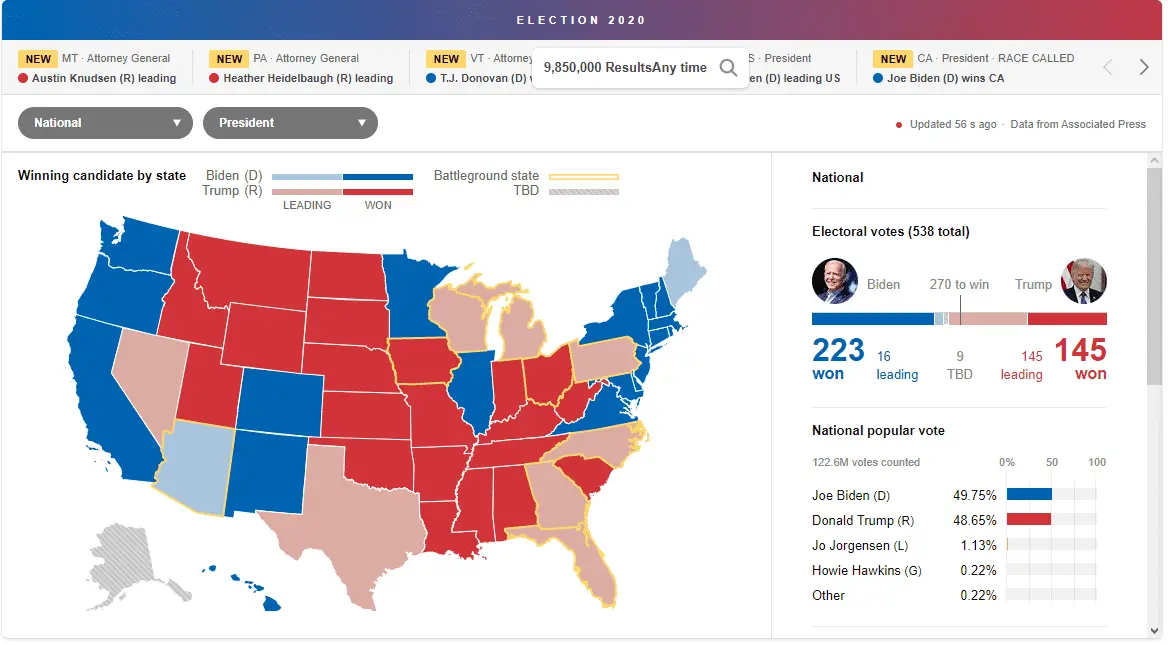Click the dark blue Biden won swatch
The height and width of the screenshot is (645, 1168).
[378, 177]
